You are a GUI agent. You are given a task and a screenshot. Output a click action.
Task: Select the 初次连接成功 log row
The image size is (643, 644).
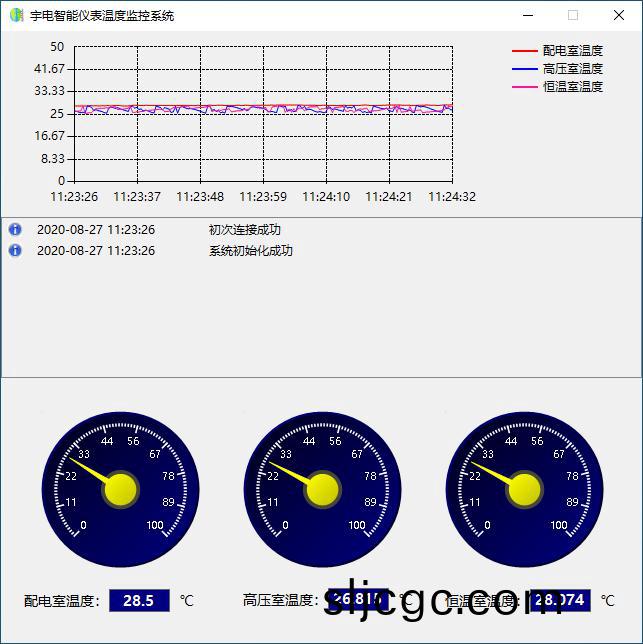pyautogui.click(x=244, y=229)
